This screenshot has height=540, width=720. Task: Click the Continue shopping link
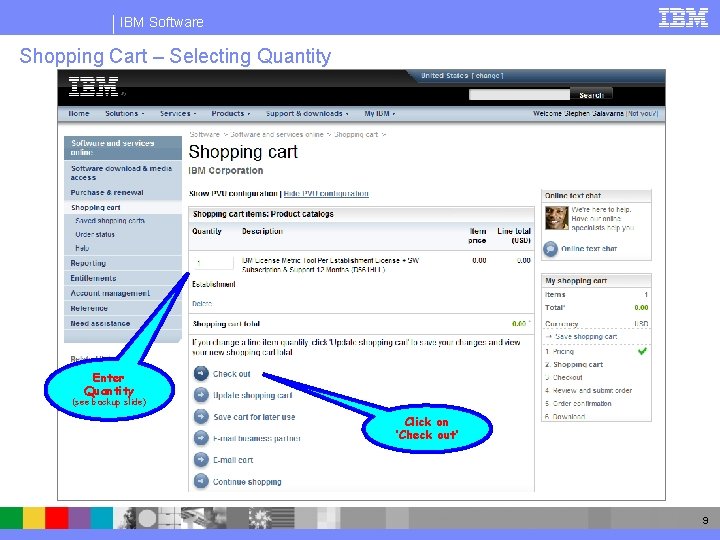click(x=247, y=482)
